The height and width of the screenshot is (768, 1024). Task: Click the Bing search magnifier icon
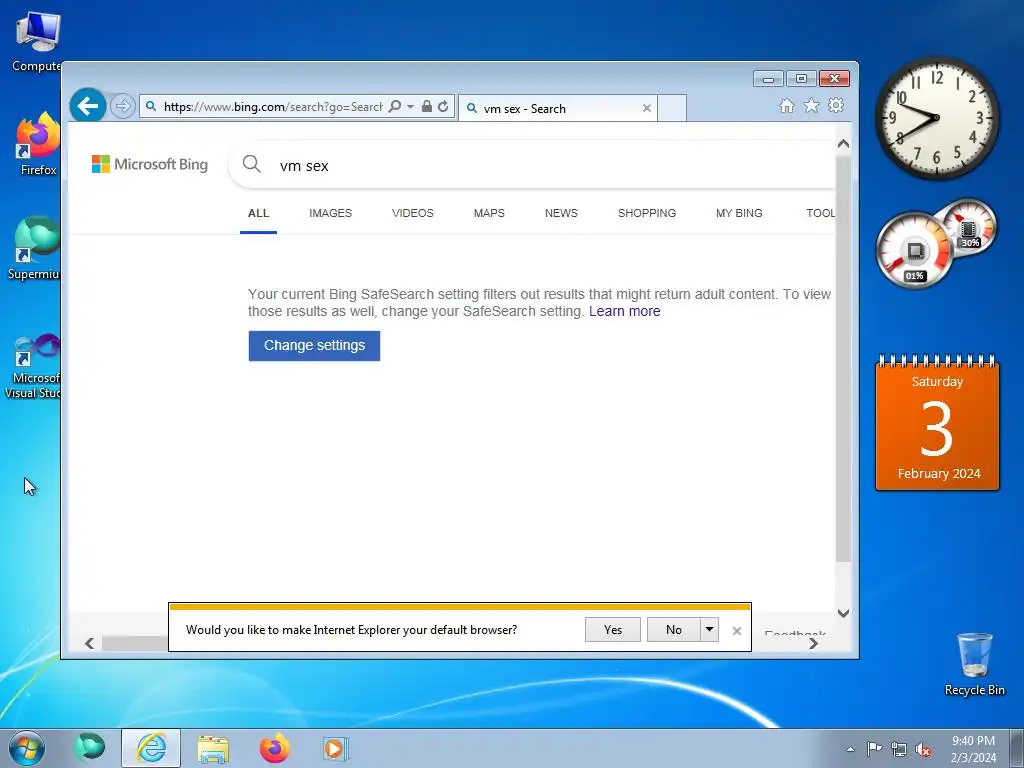[x=251, y=164]
